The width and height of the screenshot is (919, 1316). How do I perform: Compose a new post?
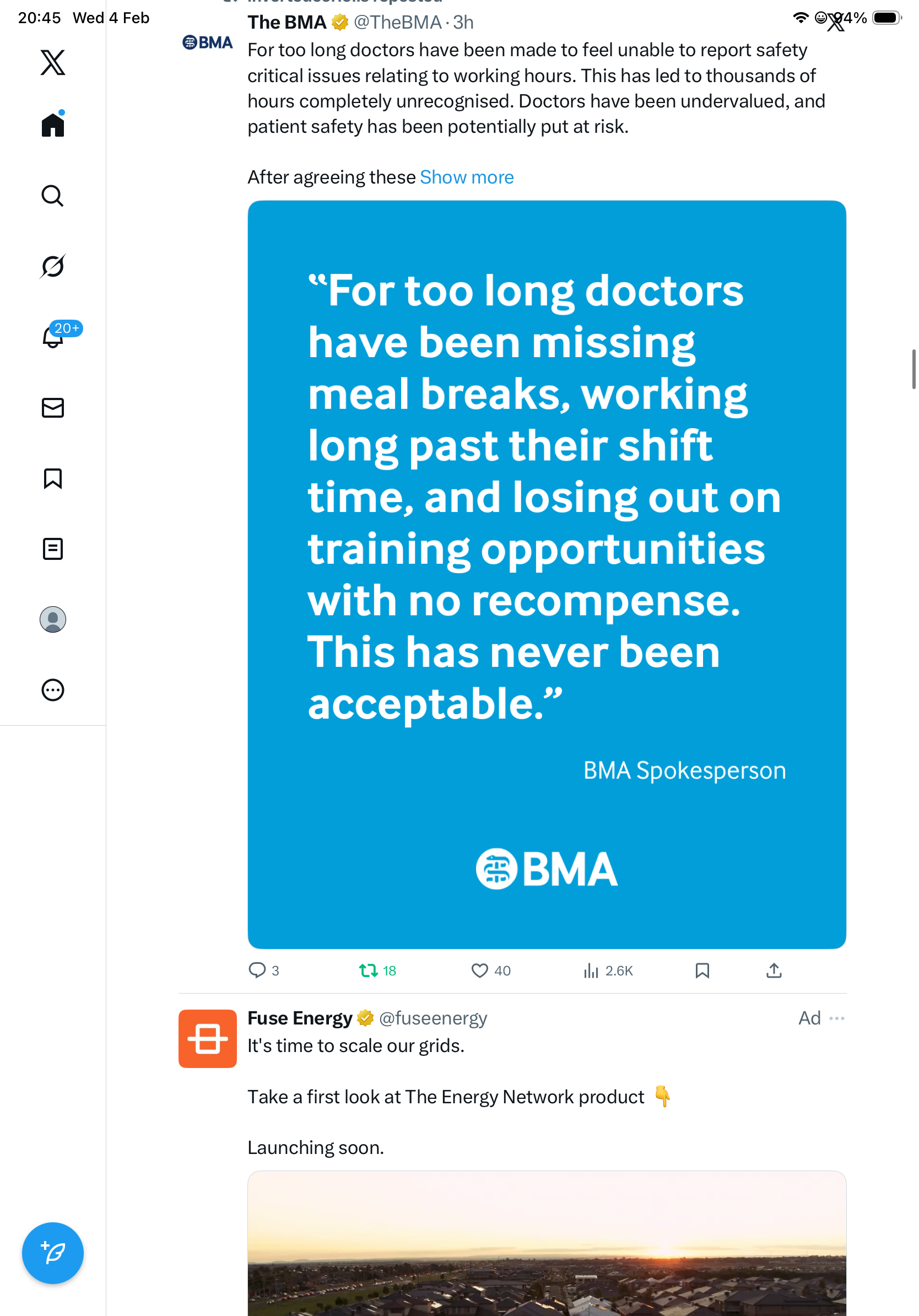53,1253
